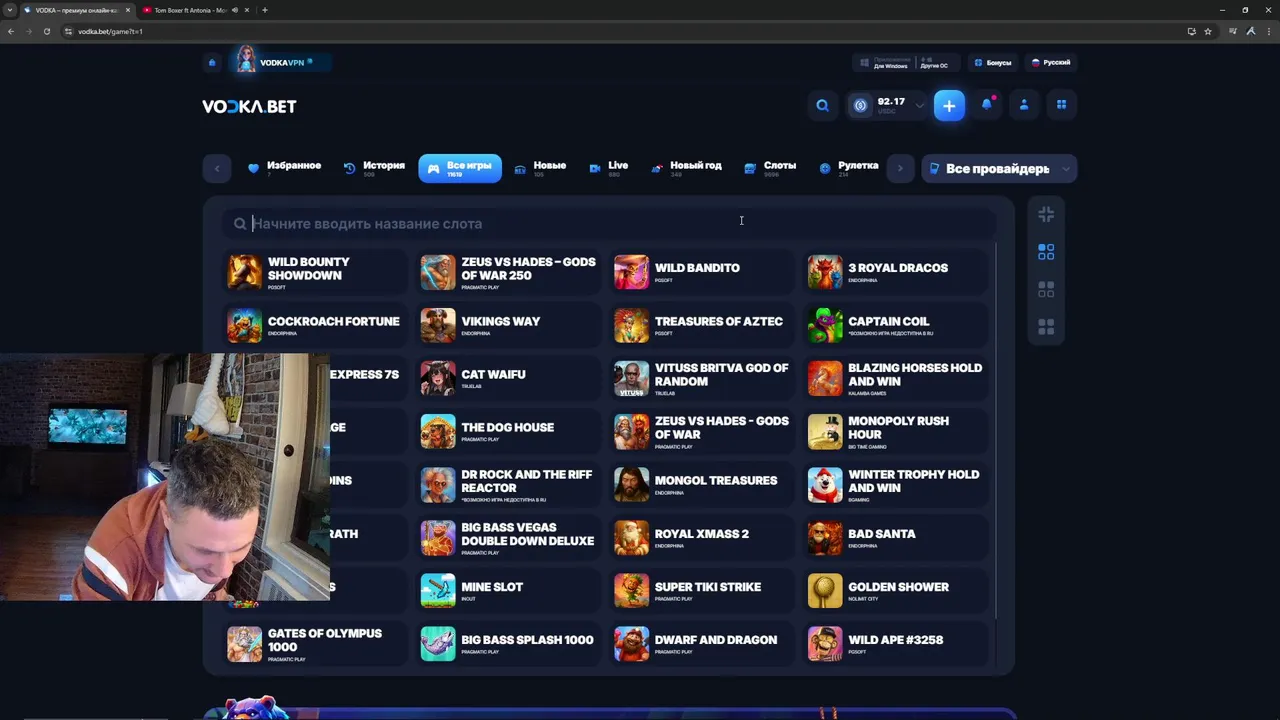Open Wild Bandito game
Screen dimensions: 1280x720
click(x=701, y=272)
